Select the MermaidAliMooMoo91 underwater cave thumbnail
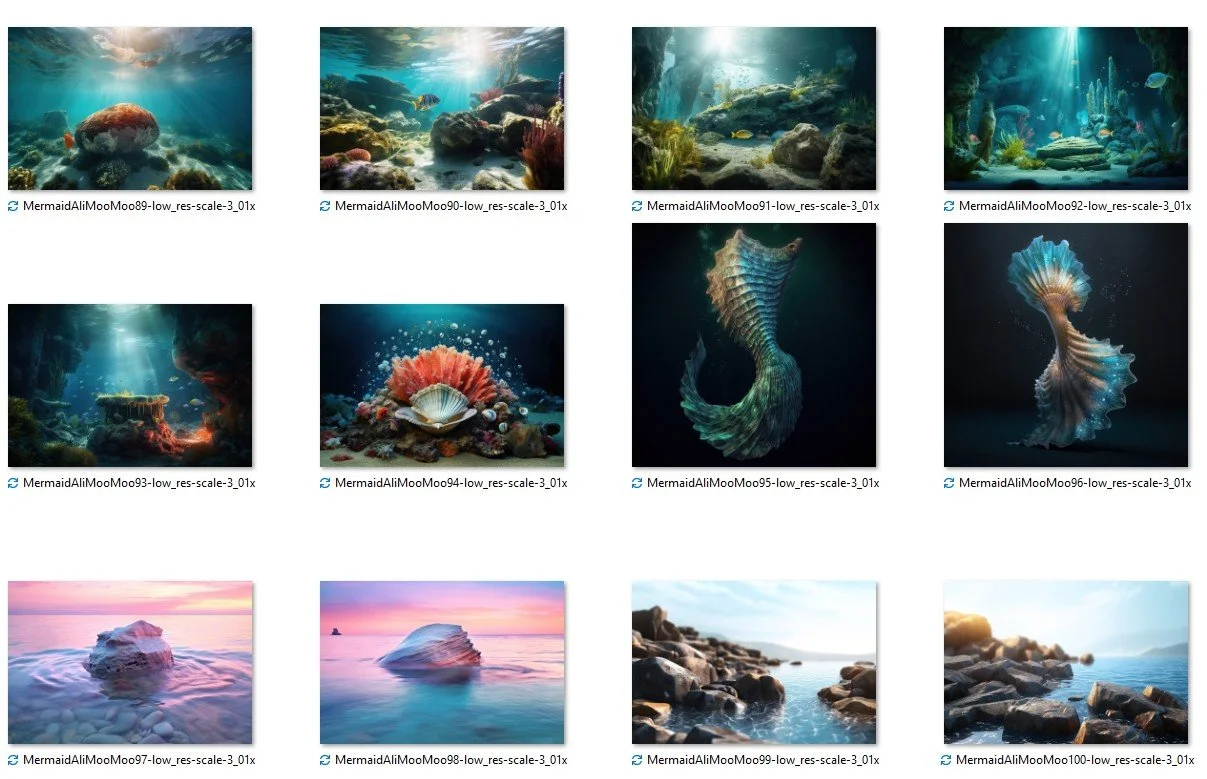This screenshot has height=779, width=1207. click(x=754, y=108)
